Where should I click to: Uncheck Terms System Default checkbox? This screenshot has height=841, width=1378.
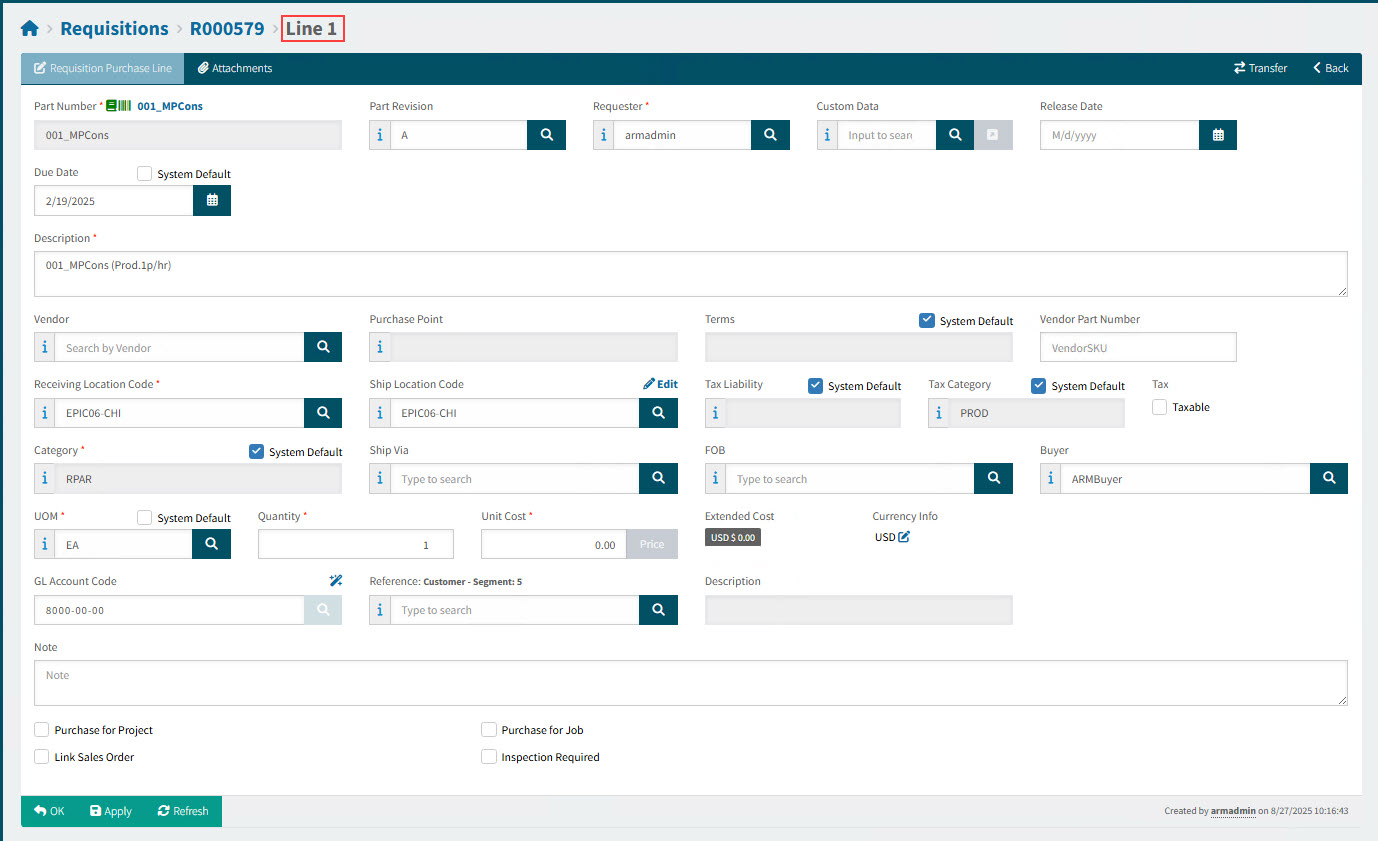(x=927, y=321)
